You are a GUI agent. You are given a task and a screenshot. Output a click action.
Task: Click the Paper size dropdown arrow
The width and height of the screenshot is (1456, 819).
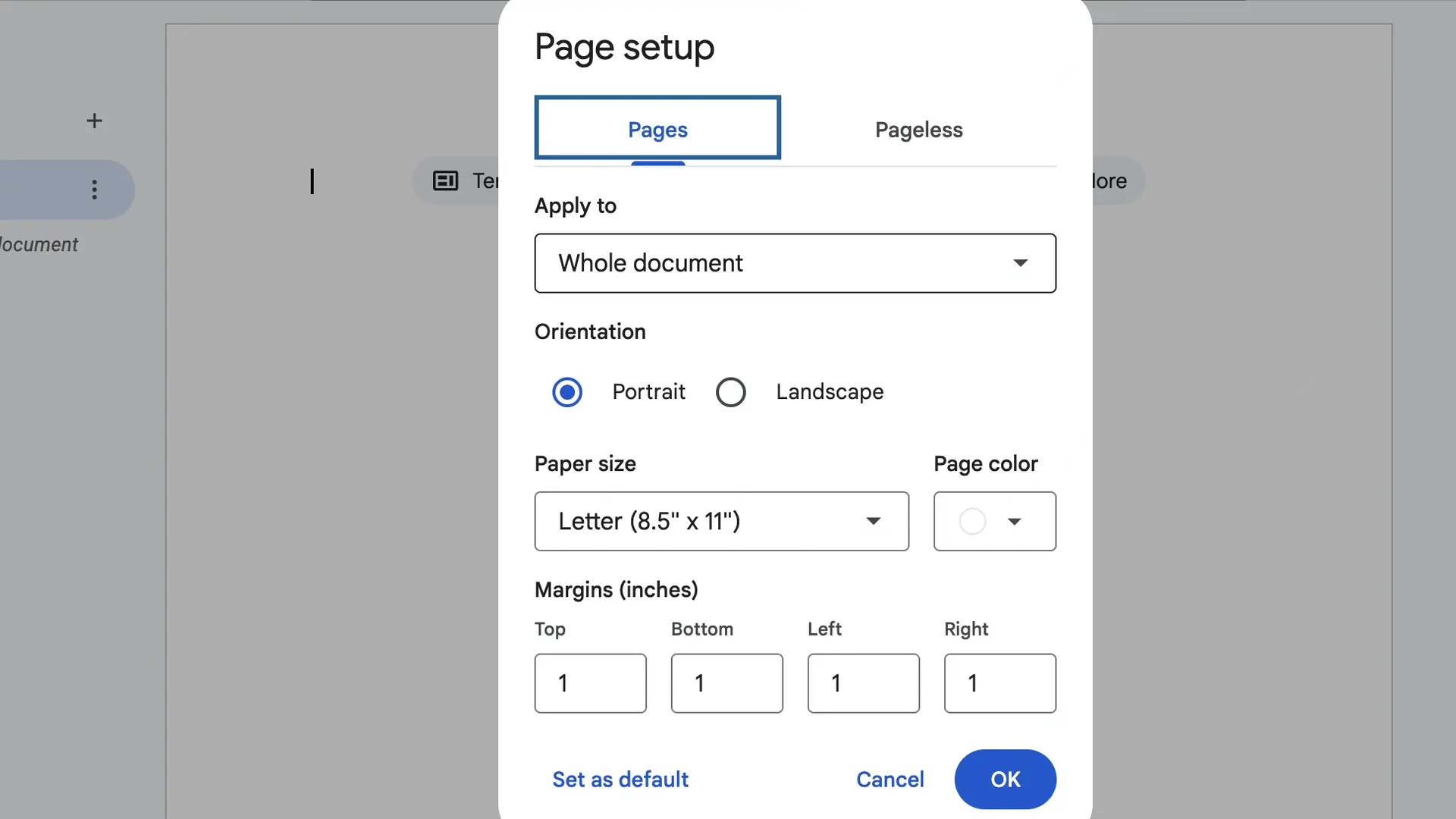point(874,522)
